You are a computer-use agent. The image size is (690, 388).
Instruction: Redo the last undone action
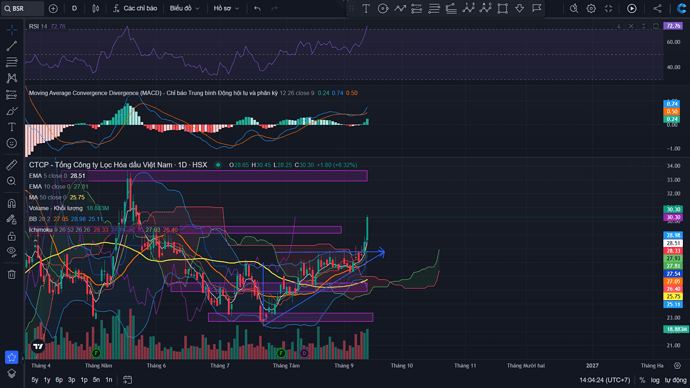(275, 8)
